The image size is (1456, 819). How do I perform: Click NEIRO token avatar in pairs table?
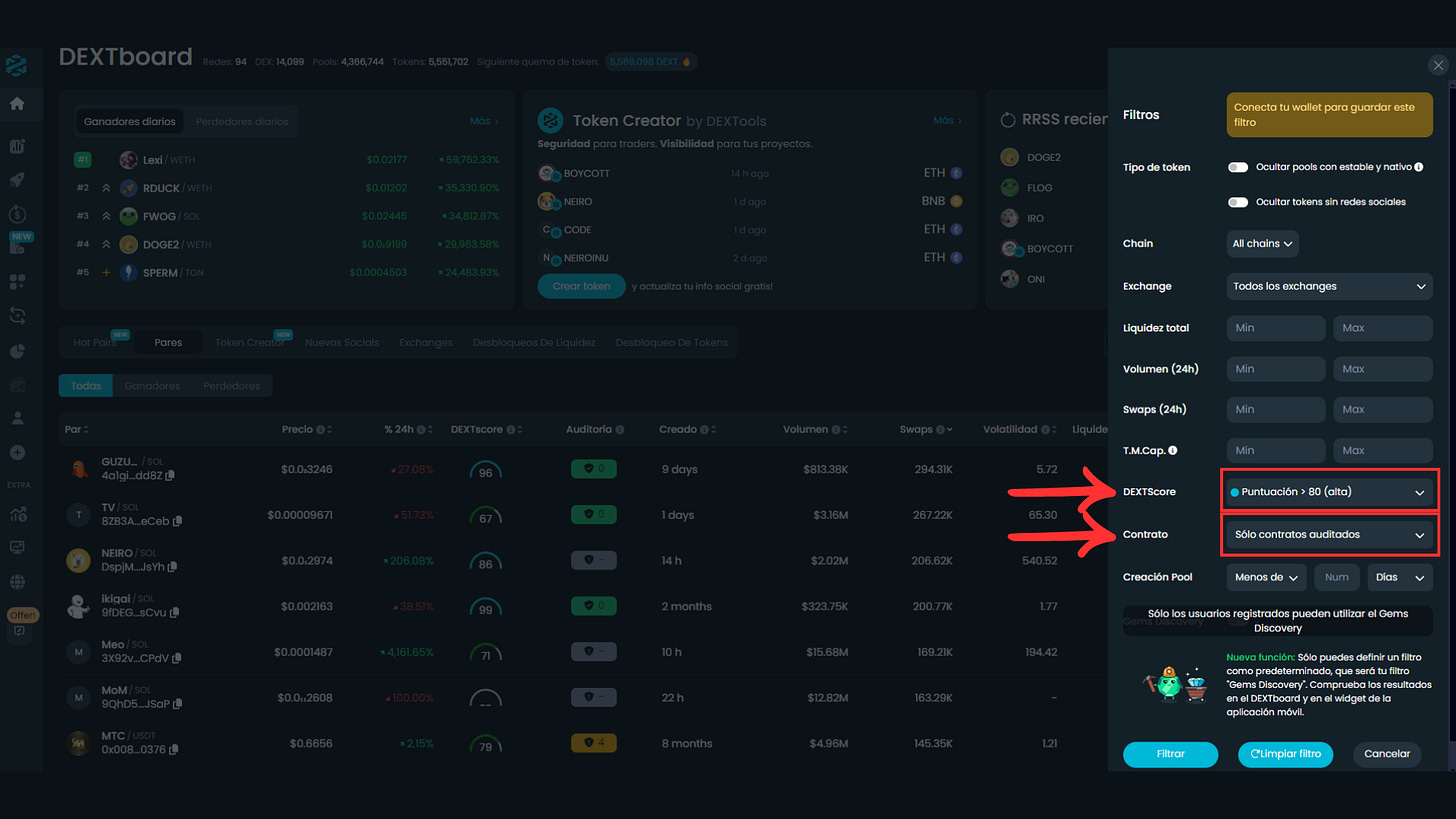79,560
